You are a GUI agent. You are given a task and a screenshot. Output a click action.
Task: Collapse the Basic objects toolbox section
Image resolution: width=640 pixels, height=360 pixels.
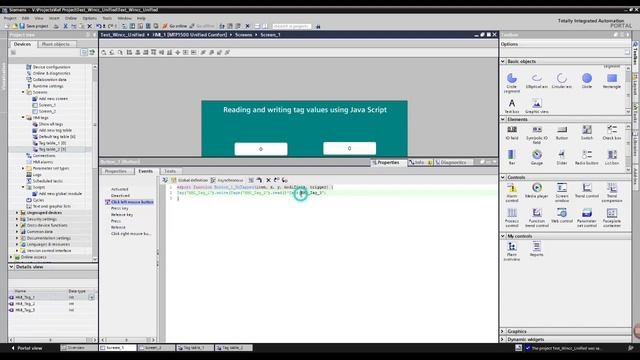point(503,61)
